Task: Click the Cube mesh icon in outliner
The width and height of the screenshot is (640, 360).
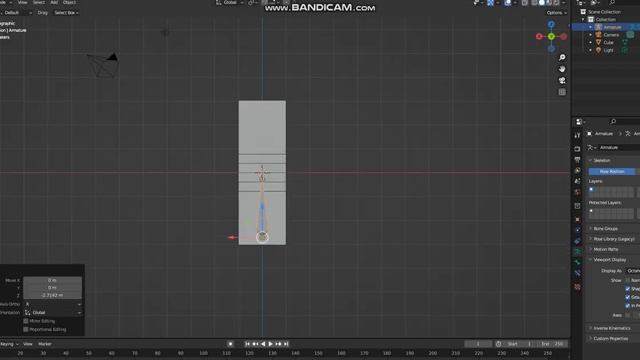Action: coord(598,42)
